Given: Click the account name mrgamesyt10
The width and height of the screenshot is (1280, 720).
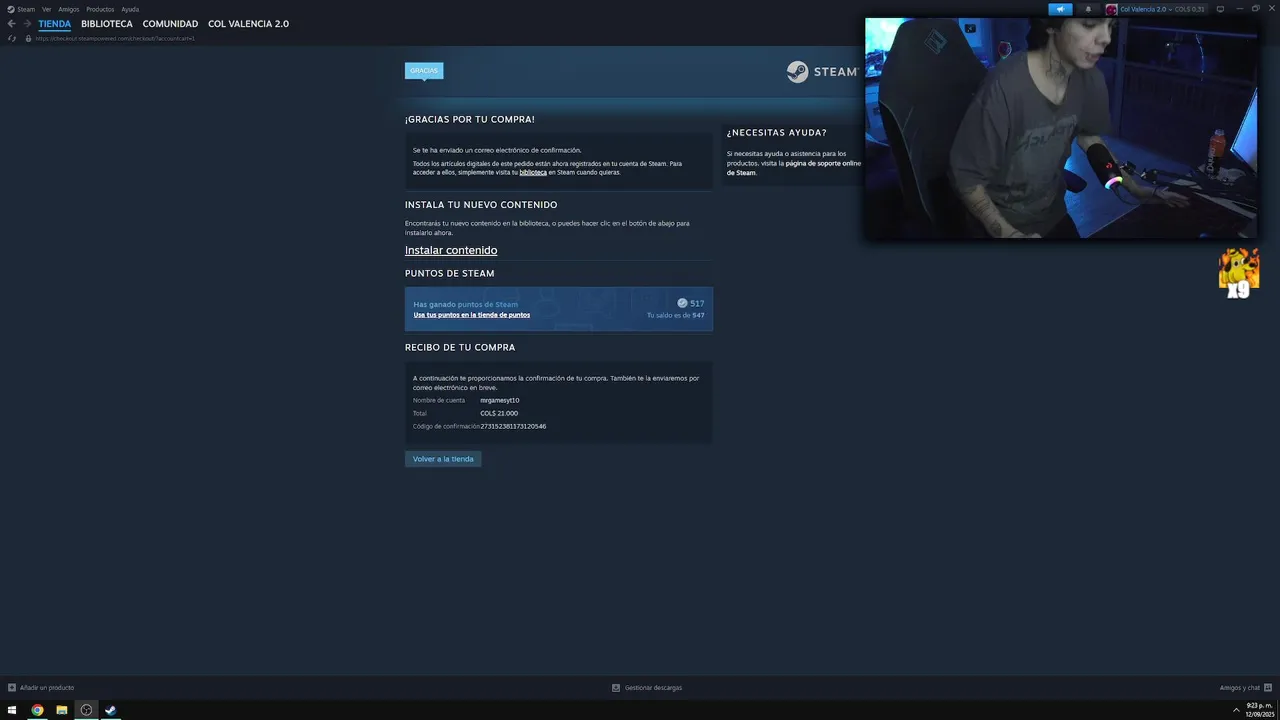Looking at the screenshot, I should [500, 400].
